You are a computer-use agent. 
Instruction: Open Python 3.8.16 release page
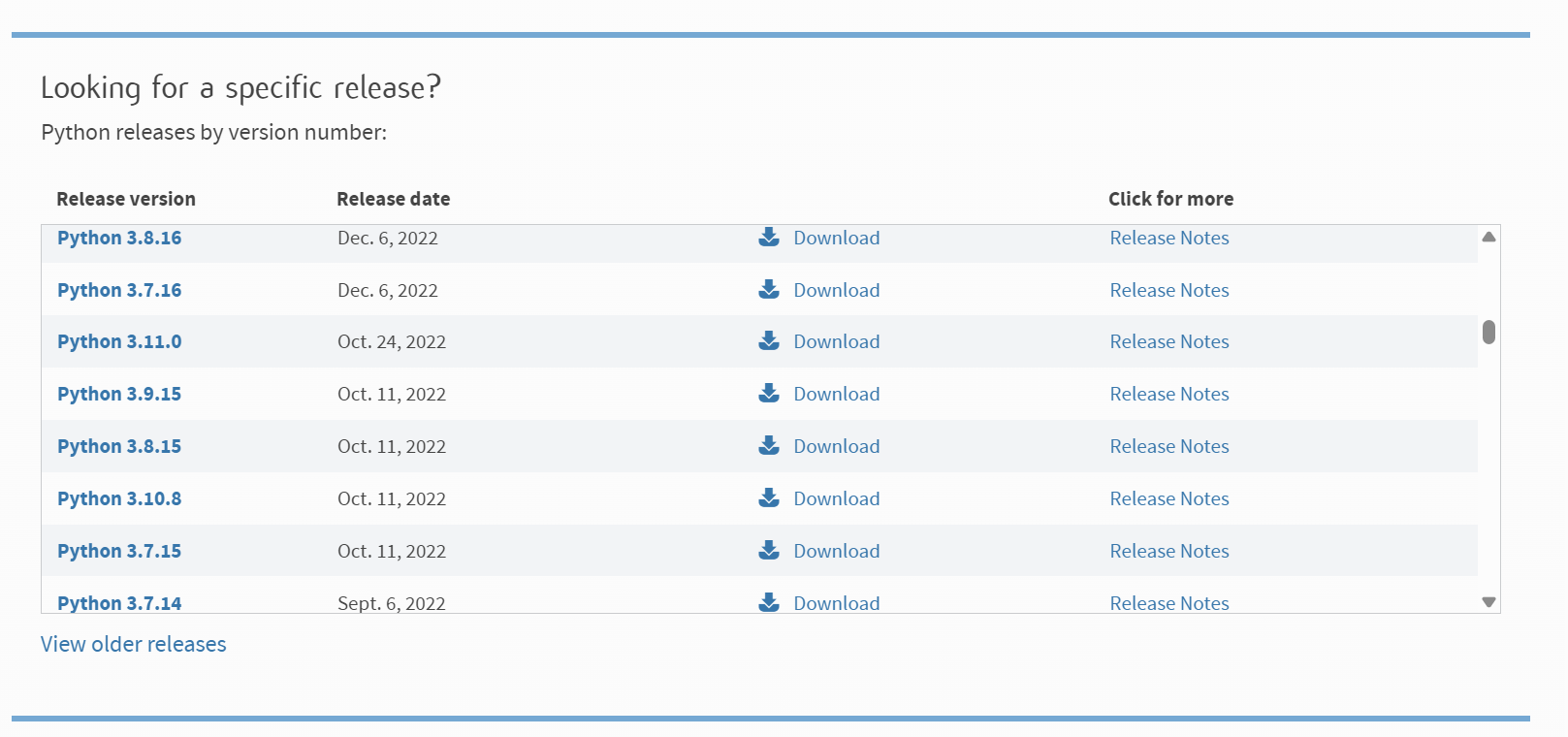tap(119, 238)
